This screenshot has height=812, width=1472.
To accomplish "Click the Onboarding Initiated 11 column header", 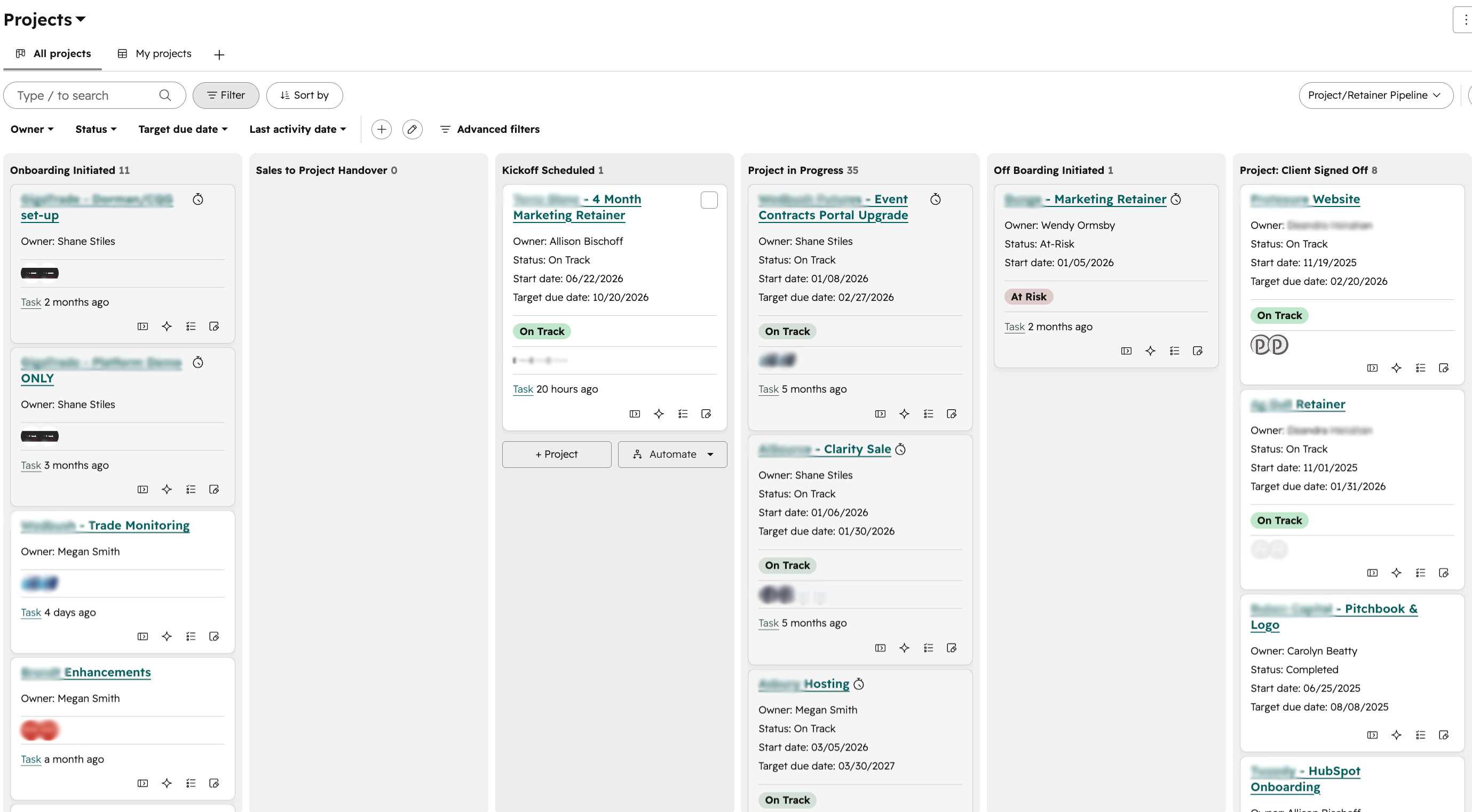I will pyautogui.click(x=70, y=170).
